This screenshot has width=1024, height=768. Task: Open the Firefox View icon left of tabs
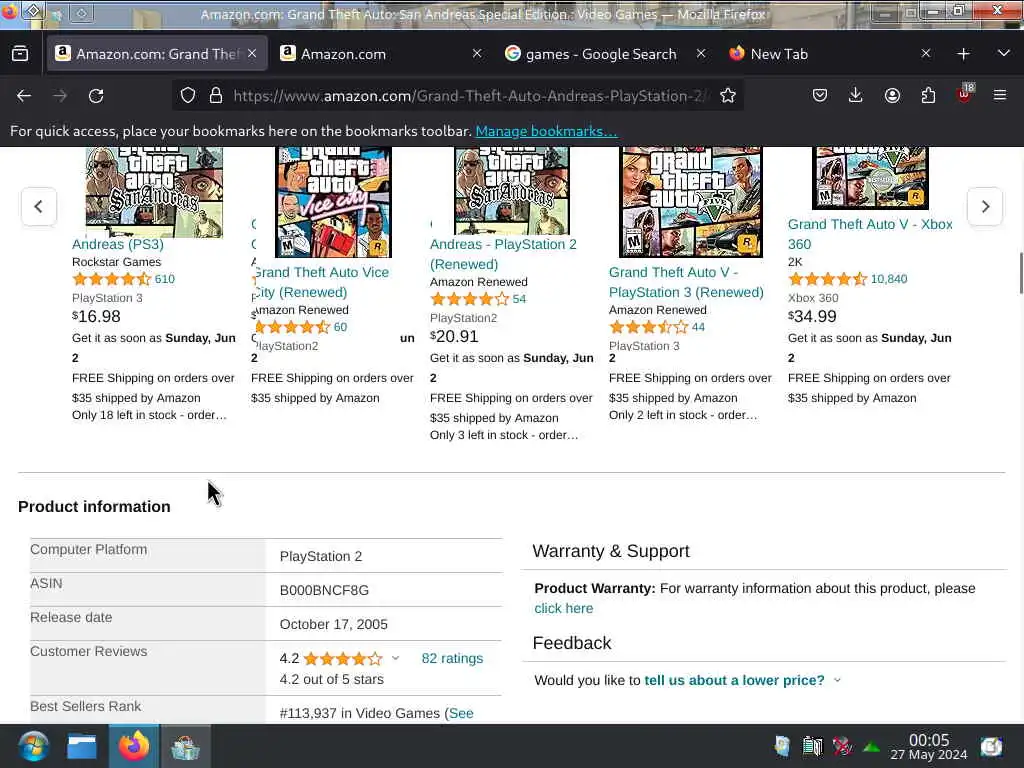(x=20, y=54)
